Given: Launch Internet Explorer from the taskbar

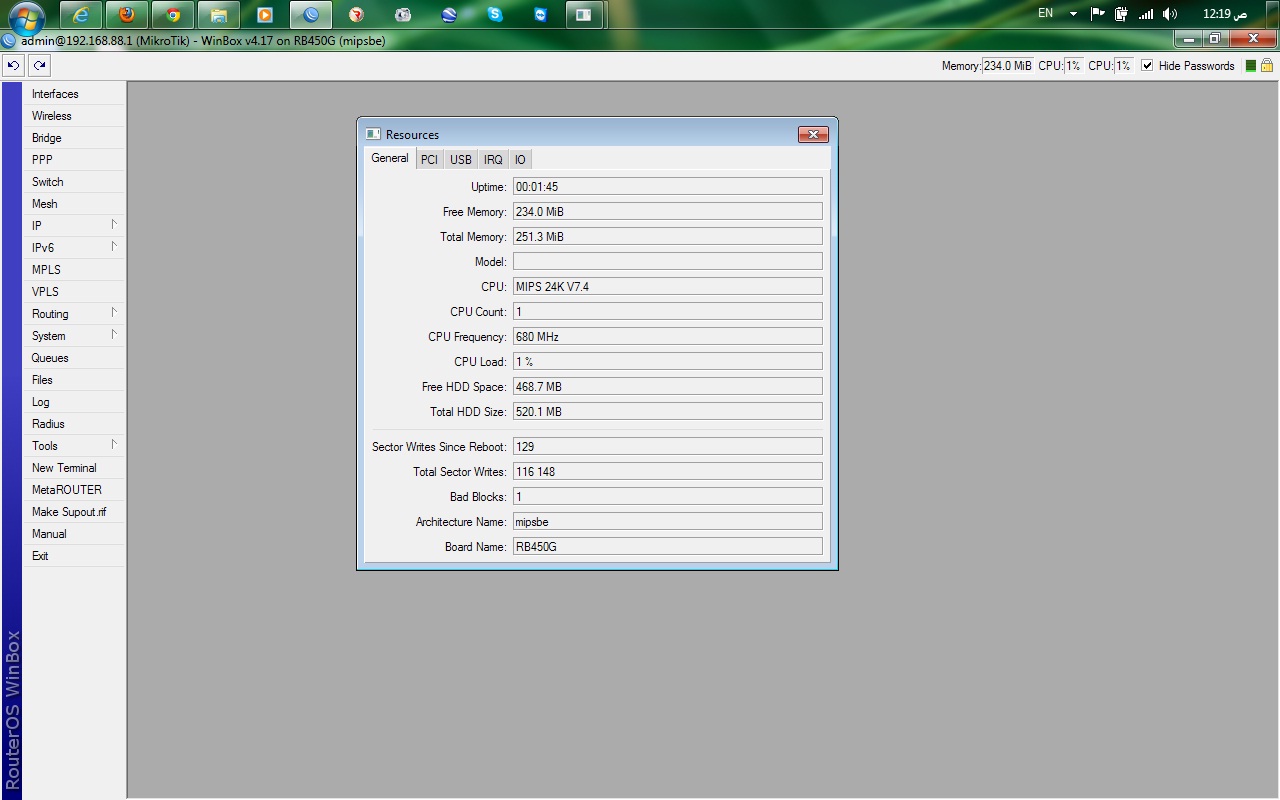Looking at the screenshot, I should pyautogui.click(x=81, y=15).
